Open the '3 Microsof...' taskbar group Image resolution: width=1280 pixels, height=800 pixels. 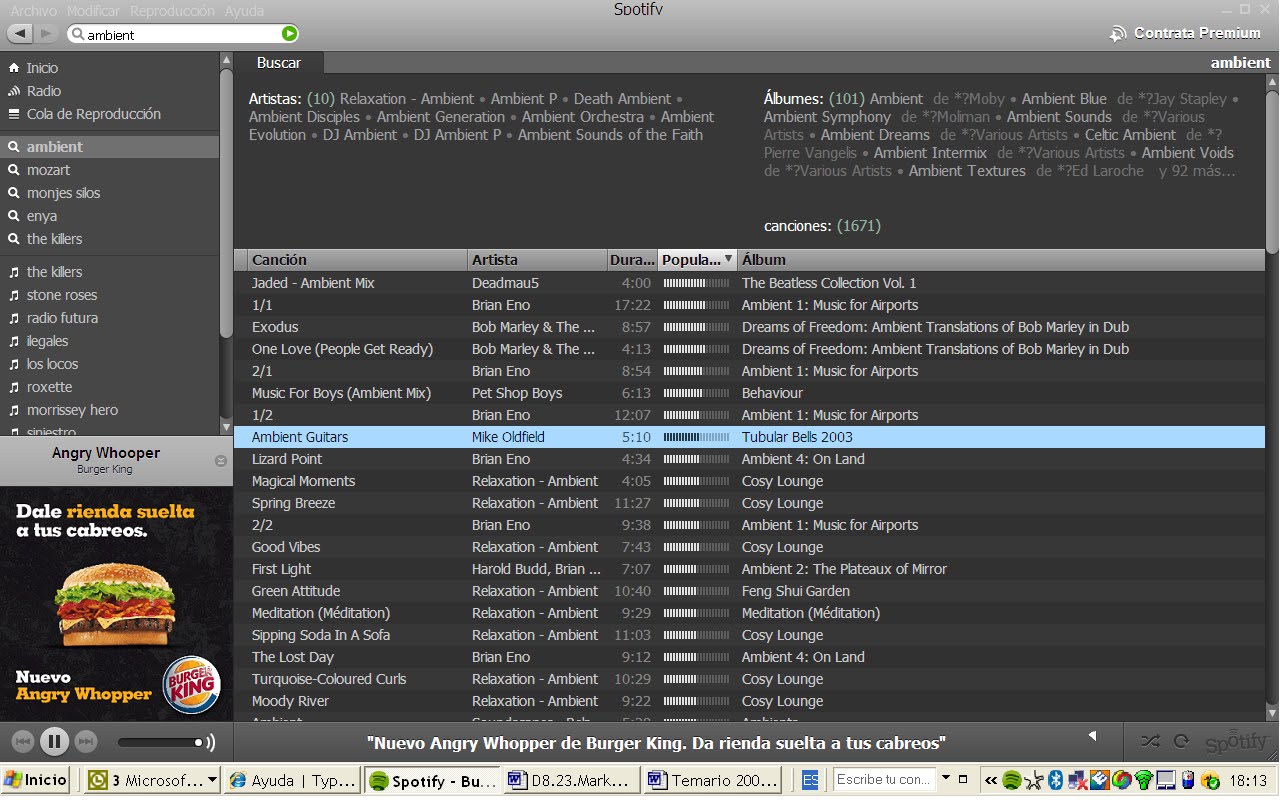click(x=152, y=780)
